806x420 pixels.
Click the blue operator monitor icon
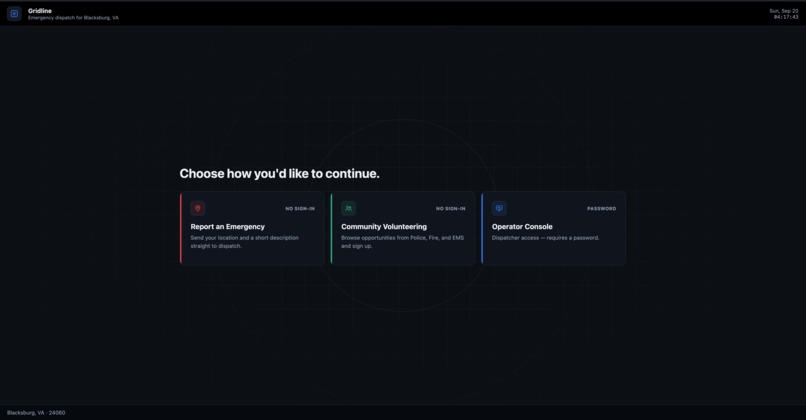[x=499, y=208]
